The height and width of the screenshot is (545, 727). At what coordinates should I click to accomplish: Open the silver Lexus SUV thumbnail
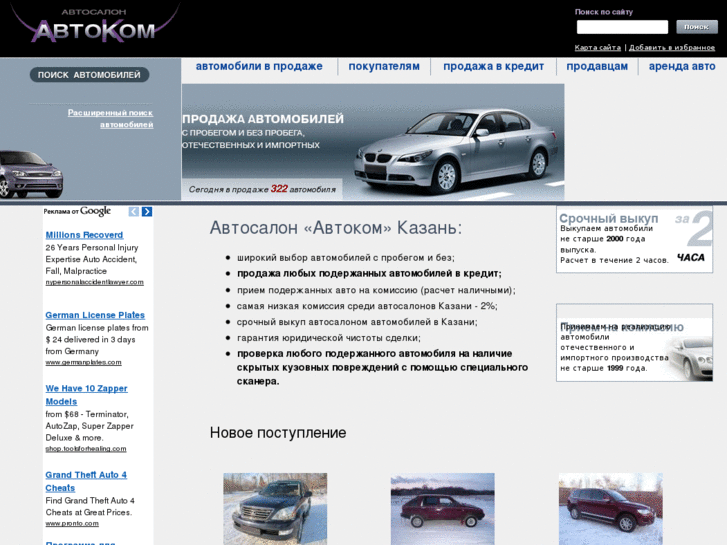(x=275, y=508)
